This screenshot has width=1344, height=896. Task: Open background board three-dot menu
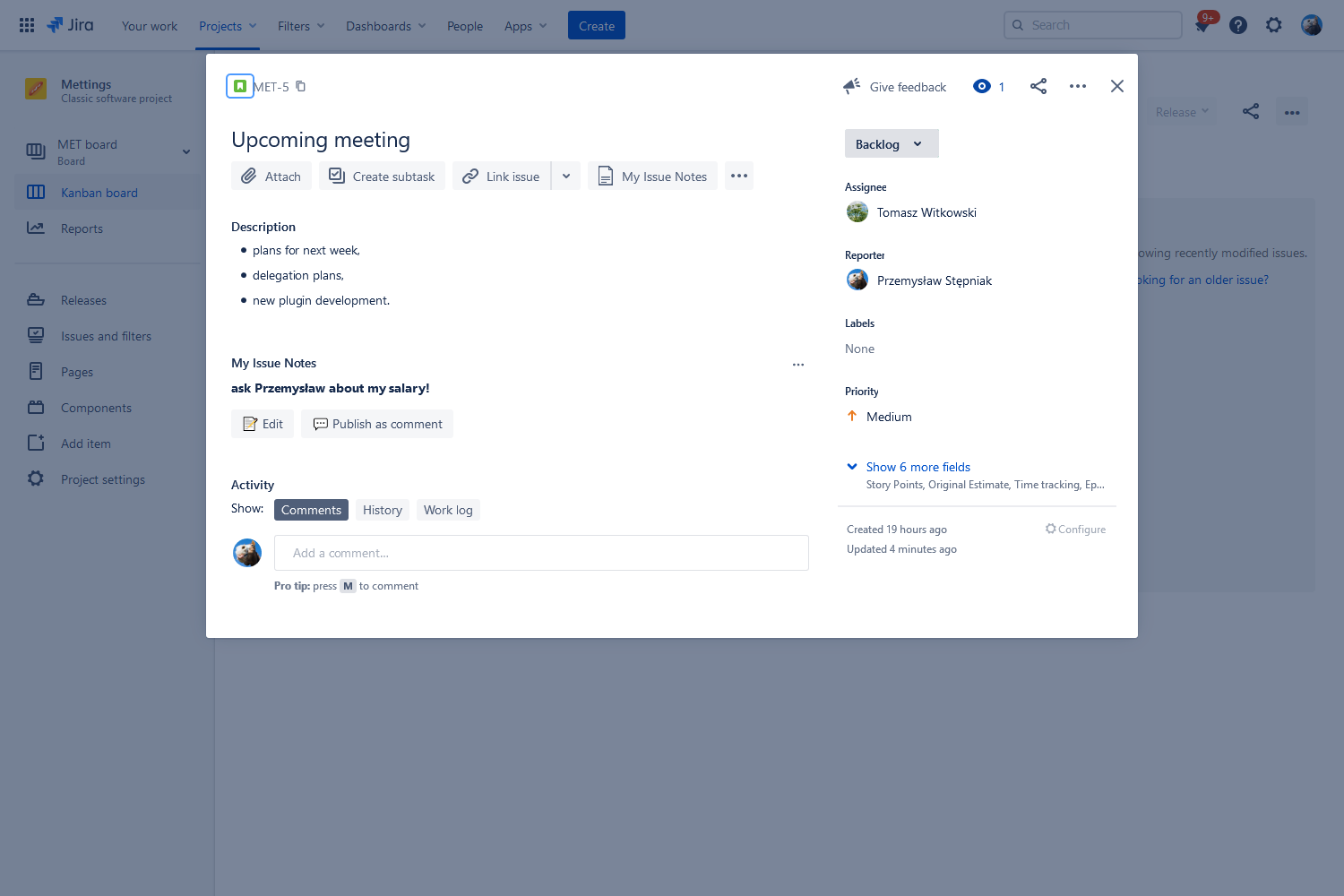click(1292, 112)
